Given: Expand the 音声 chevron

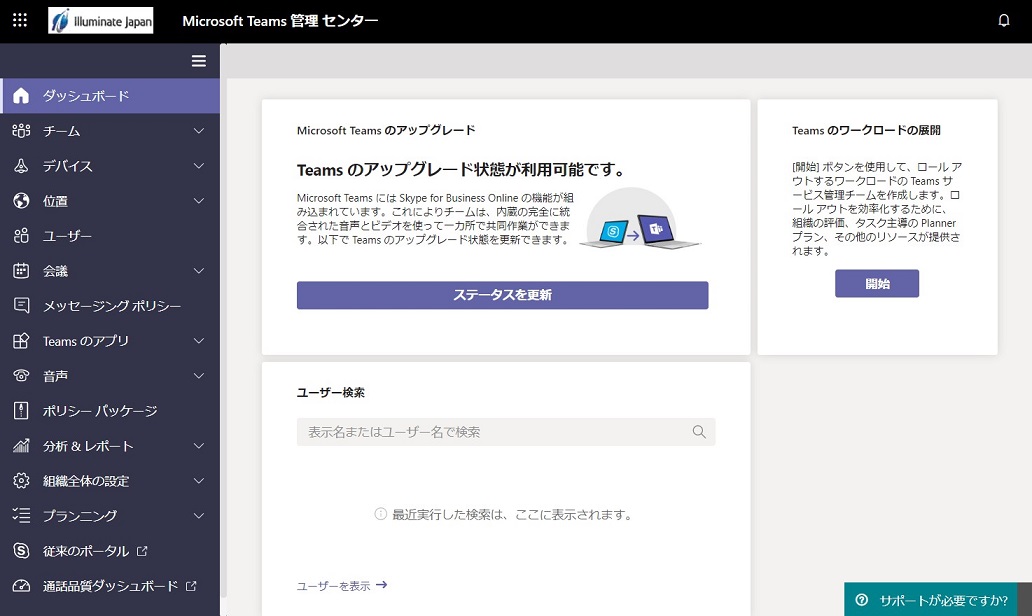Looking at the screenshot, I should [199, 376].
